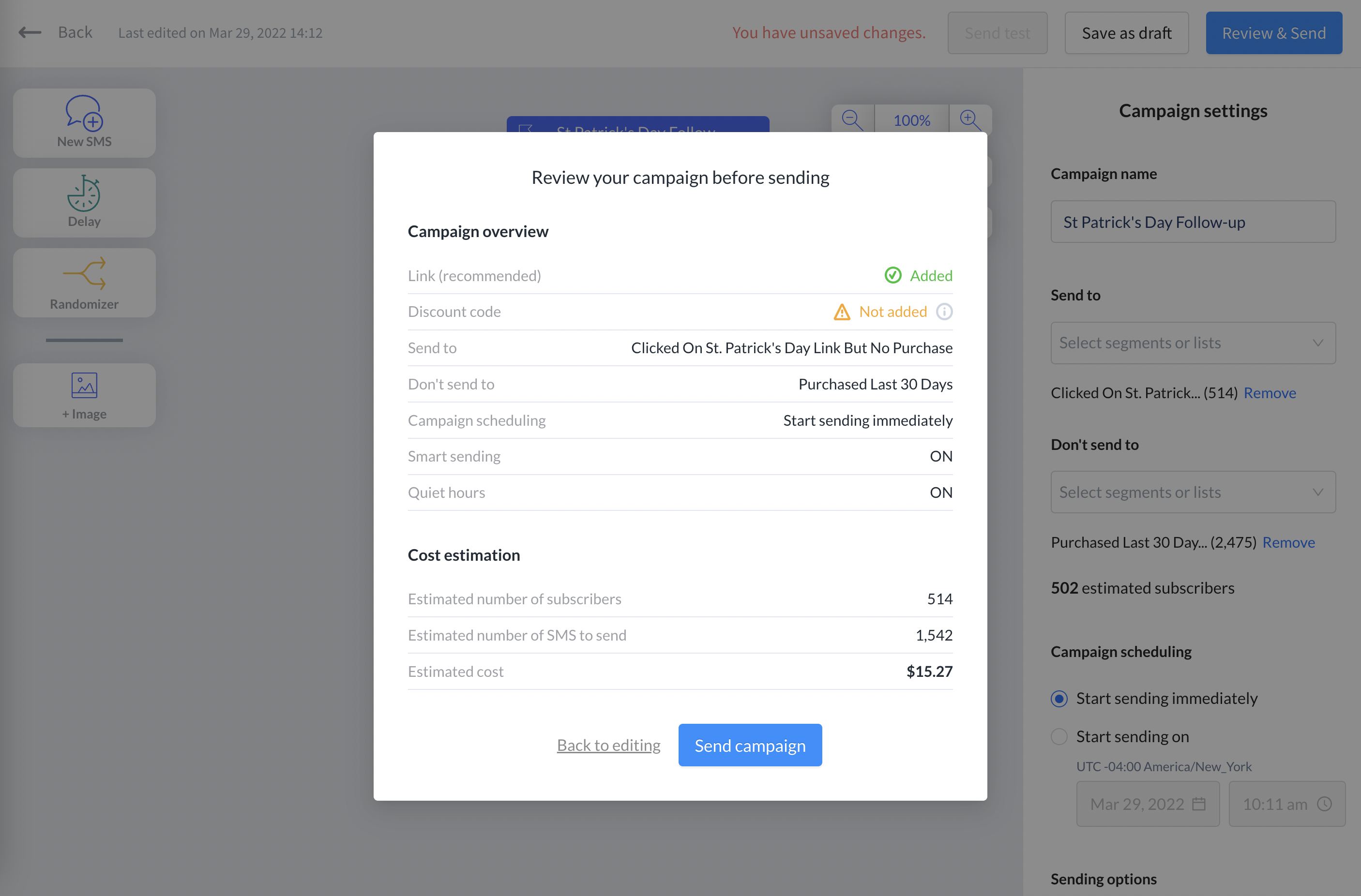This screenshot has height=896, width=1361.
Task: Add an Image block
Action: point(84,395)
